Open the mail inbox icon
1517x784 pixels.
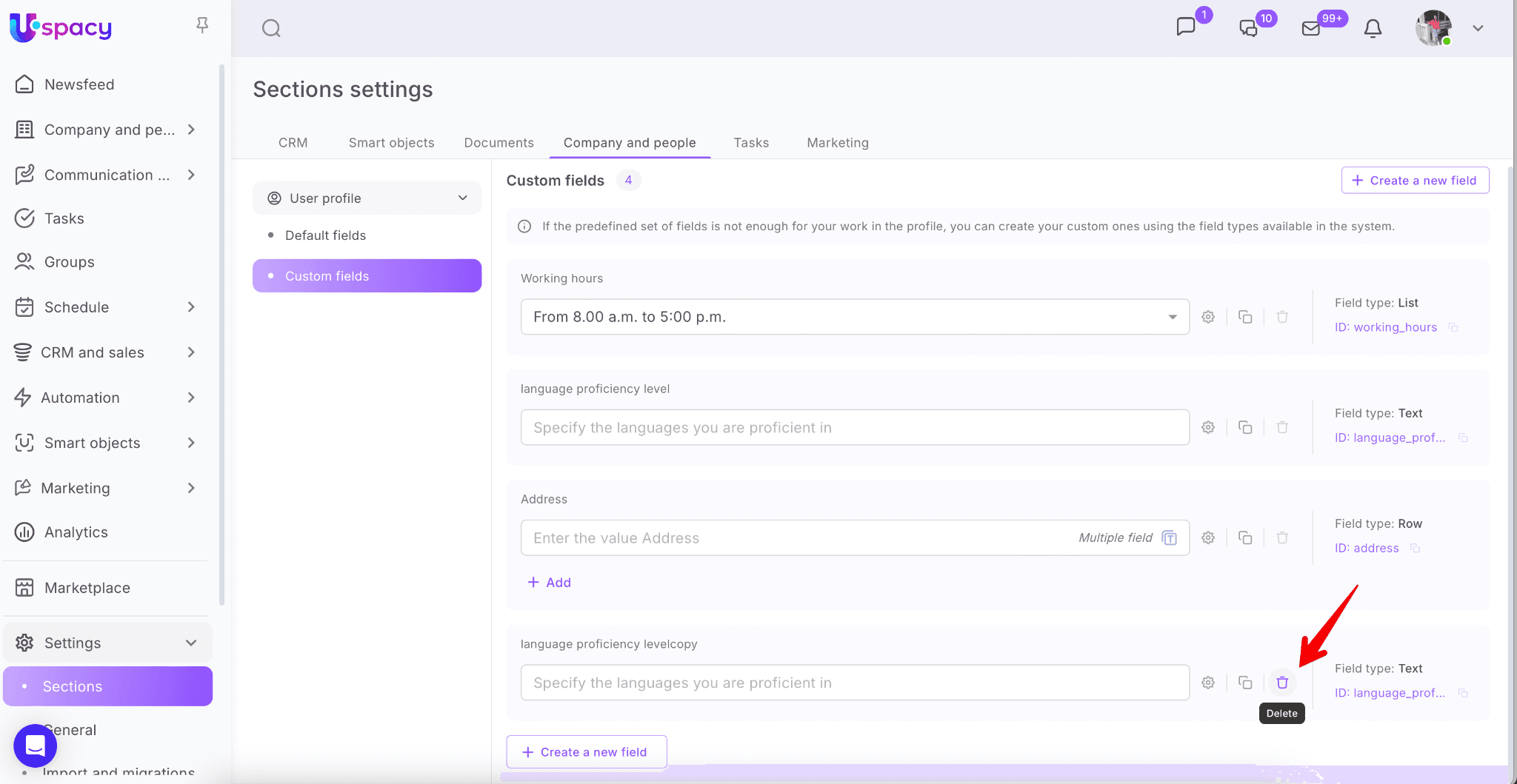tap(1311, 28)
